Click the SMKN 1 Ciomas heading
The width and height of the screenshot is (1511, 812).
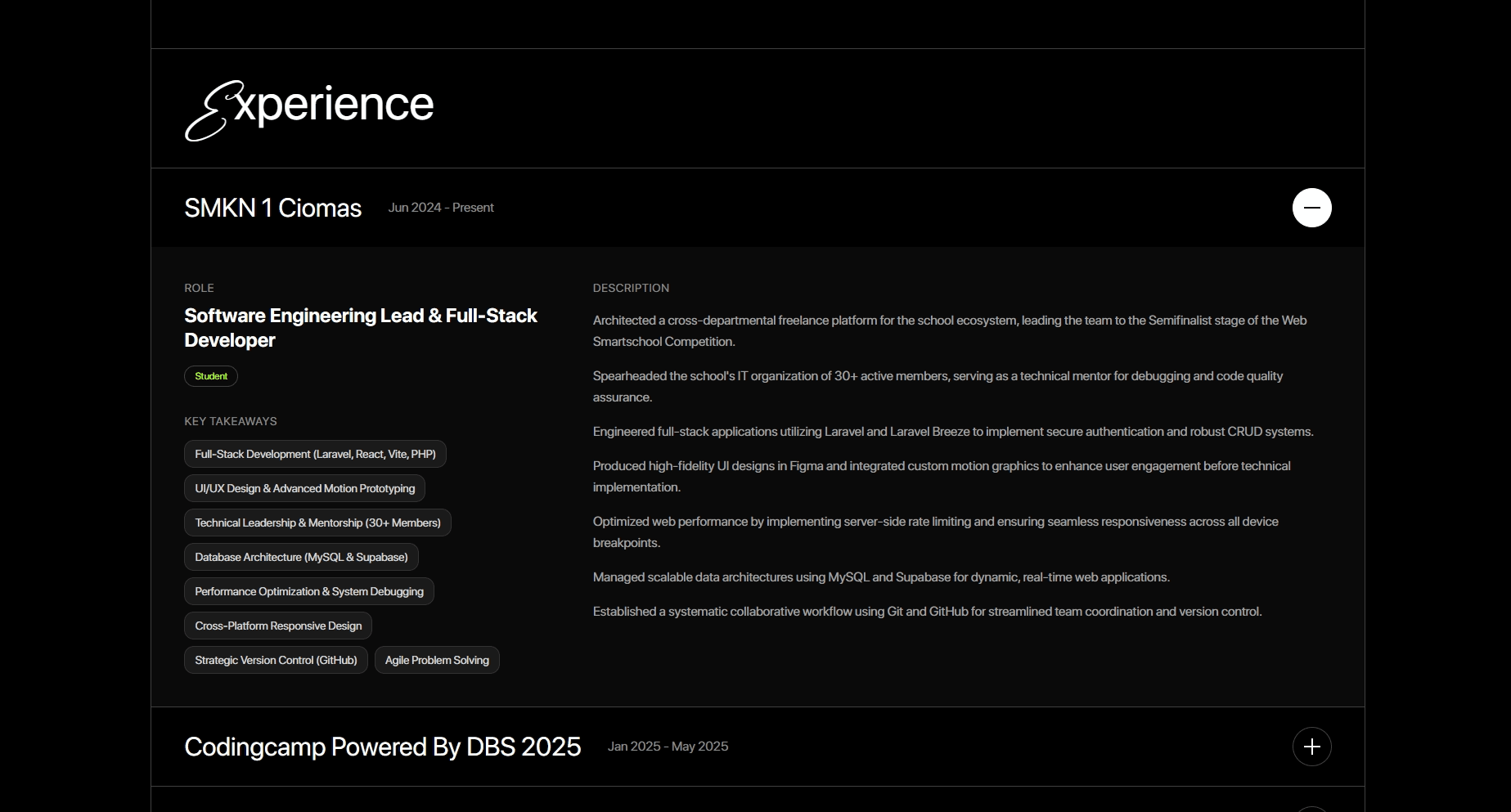click(x=272, y=209)
